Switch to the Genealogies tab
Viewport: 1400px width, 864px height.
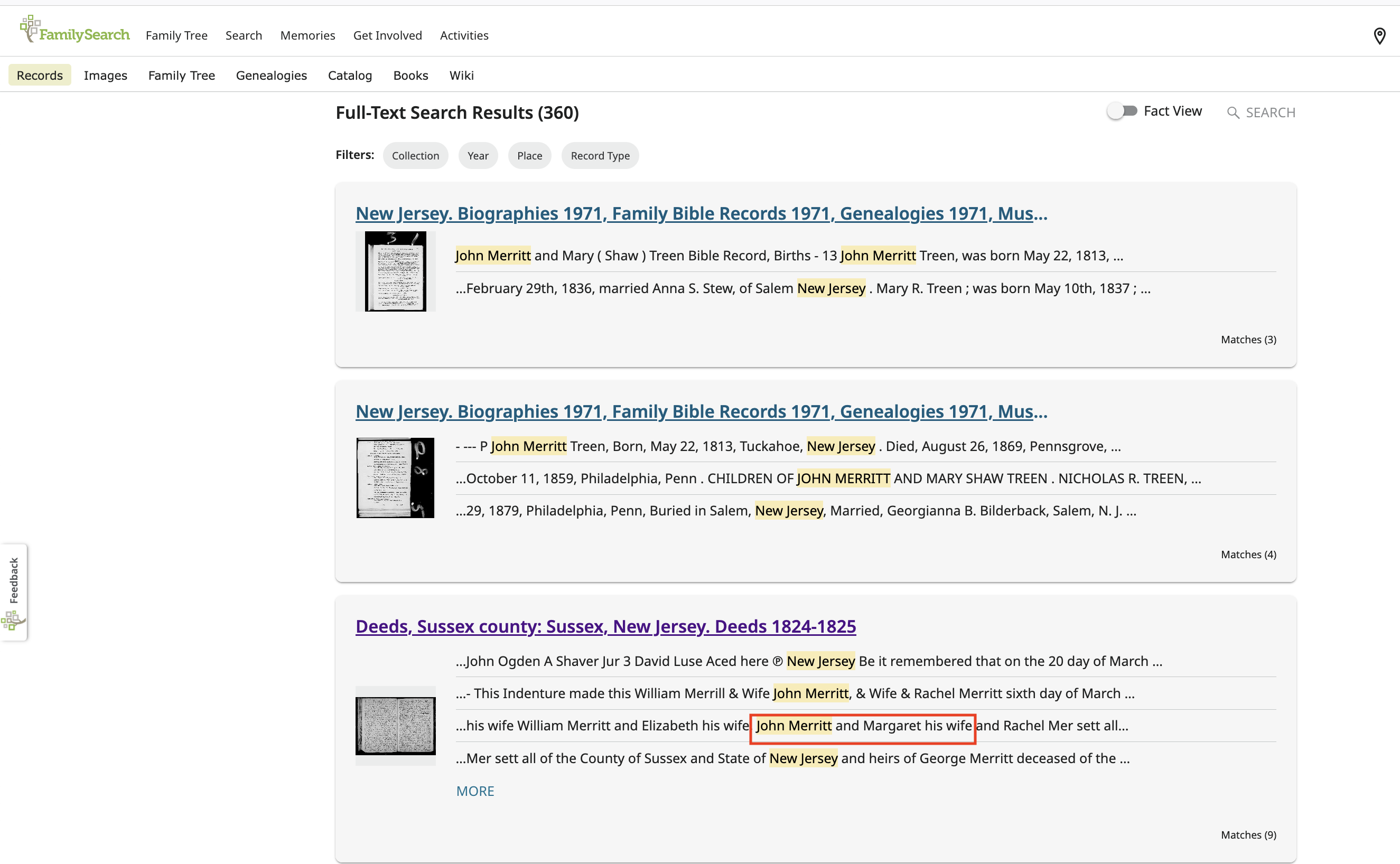271,76
